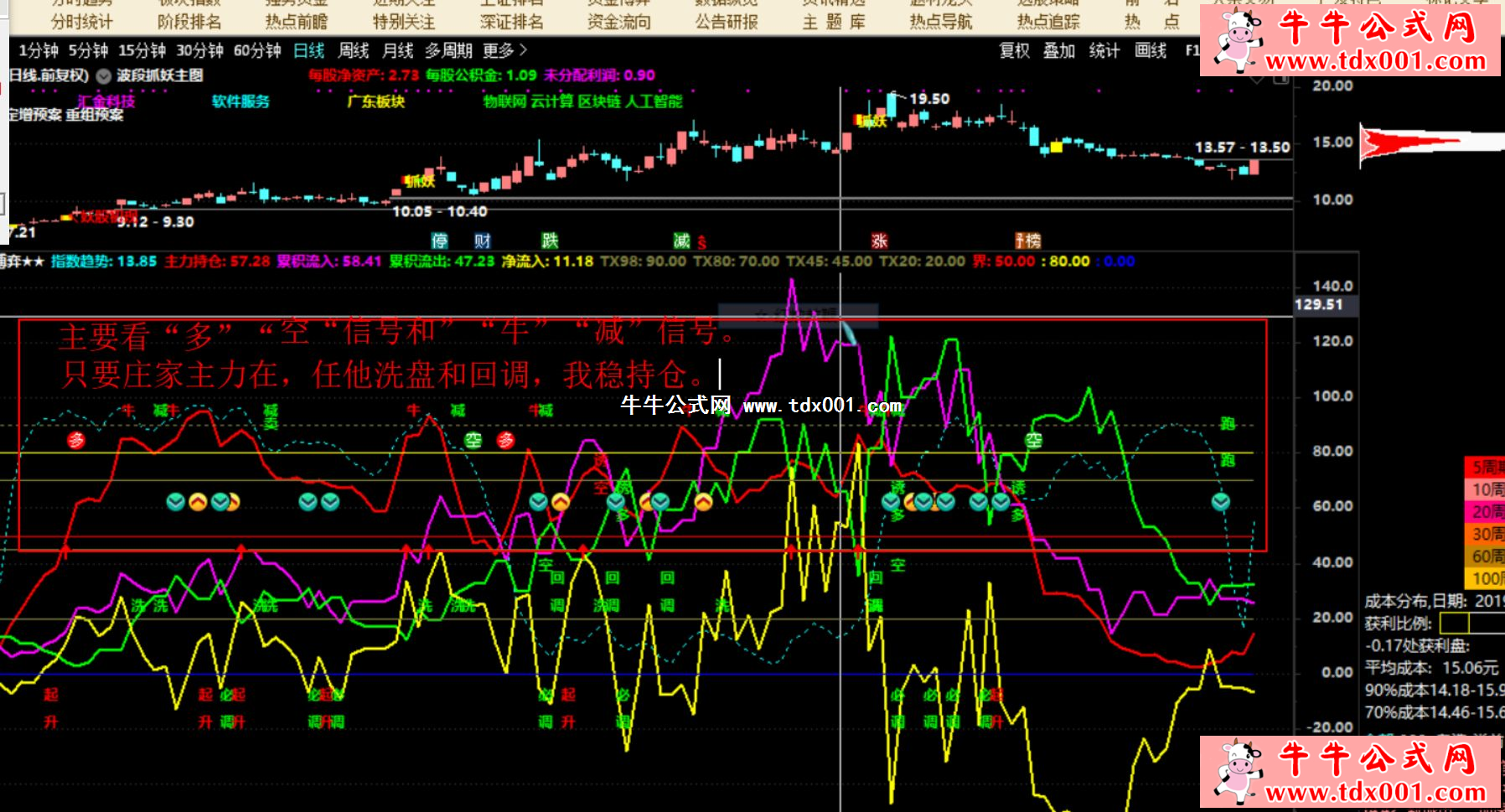The height and width of the screenshot is (812, 1505).
Task: Click the orange 榜 marker icon
Action: point(1027,241)
